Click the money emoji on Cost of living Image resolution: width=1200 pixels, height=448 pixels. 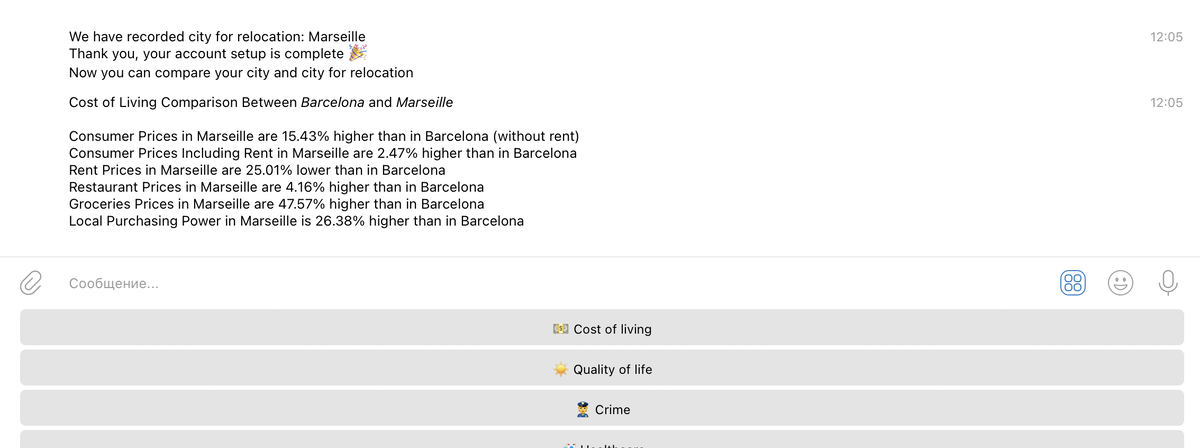[x=561, y=329]
